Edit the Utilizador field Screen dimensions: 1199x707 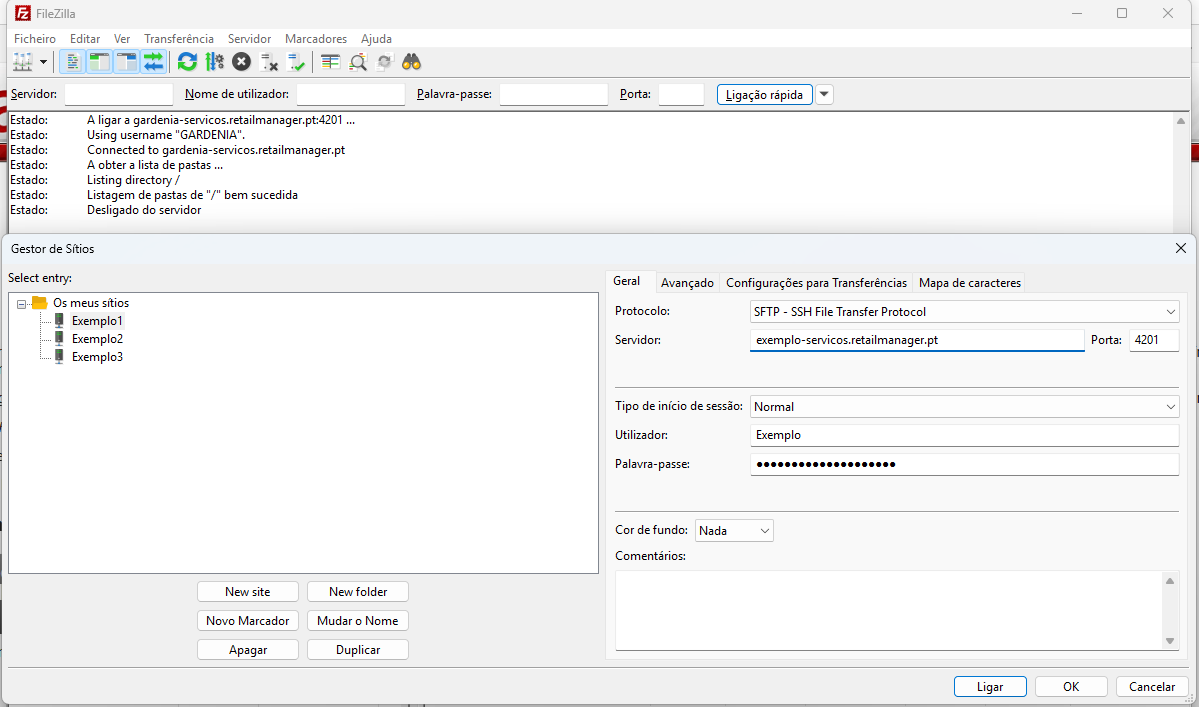coord(965,435)
